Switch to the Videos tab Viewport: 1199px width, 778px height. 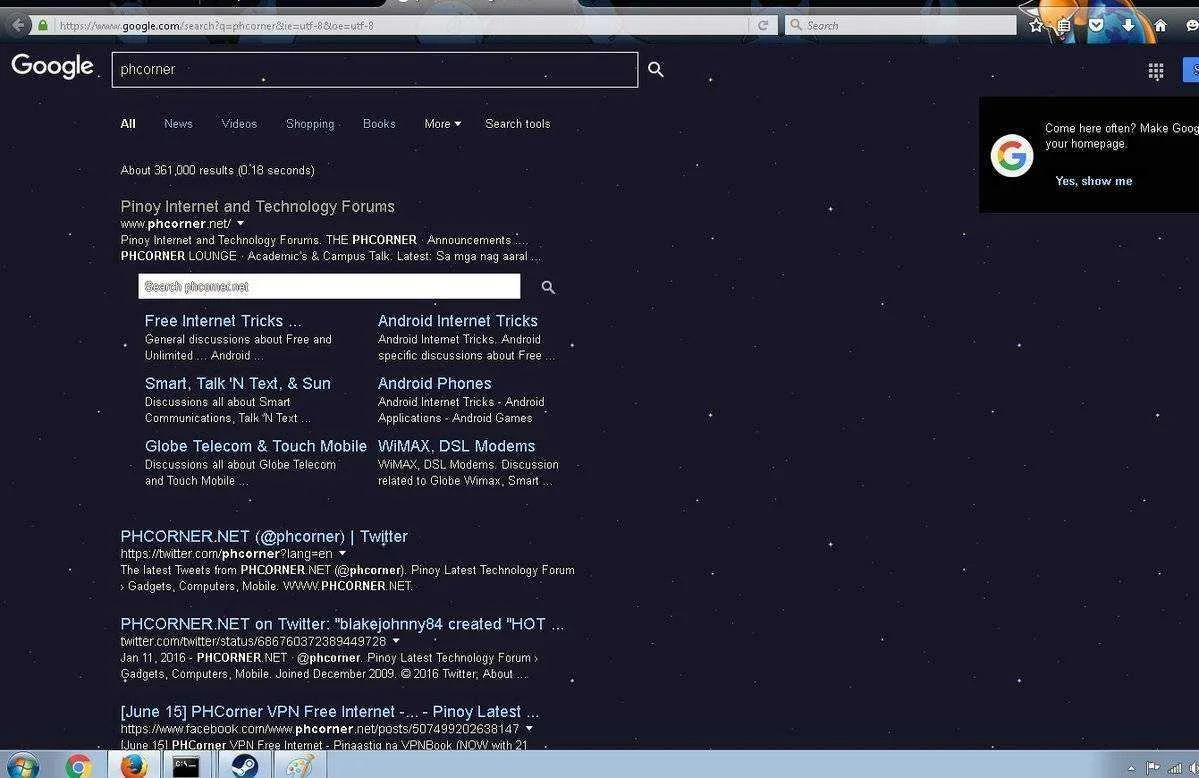click(x=239, y=124)
